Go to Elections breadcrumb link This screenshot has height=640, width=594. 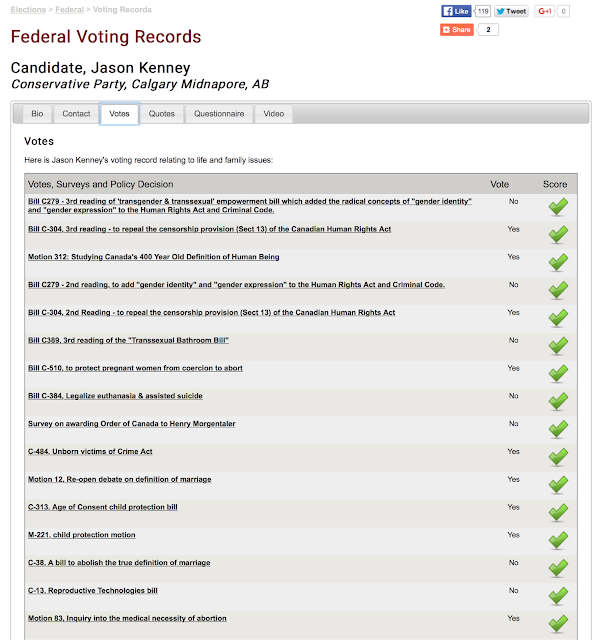(x=28, y=9)
